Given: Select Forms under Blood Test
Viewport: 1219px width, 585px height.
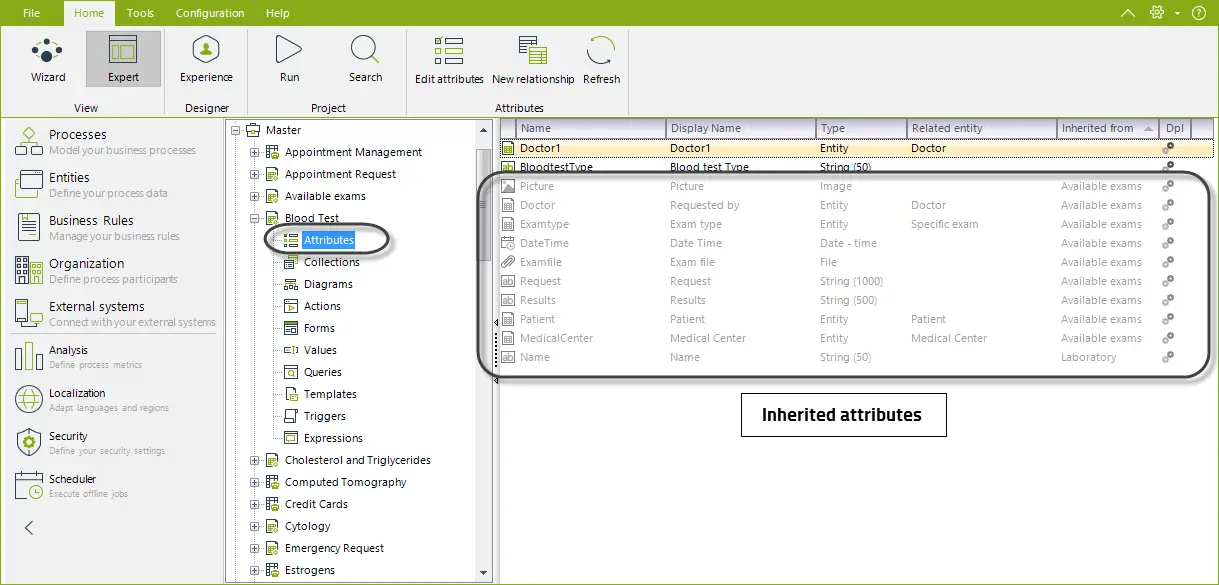Looking at the screenshot, I should [319, 328].
